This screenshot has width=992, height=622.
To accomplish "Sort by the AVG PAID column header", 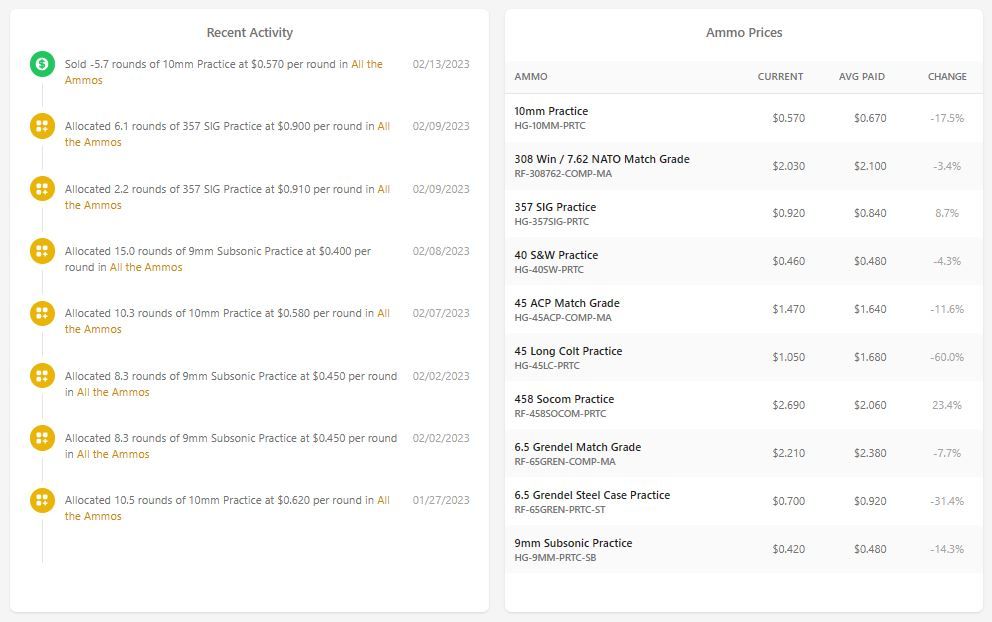I will click(862, 77).
